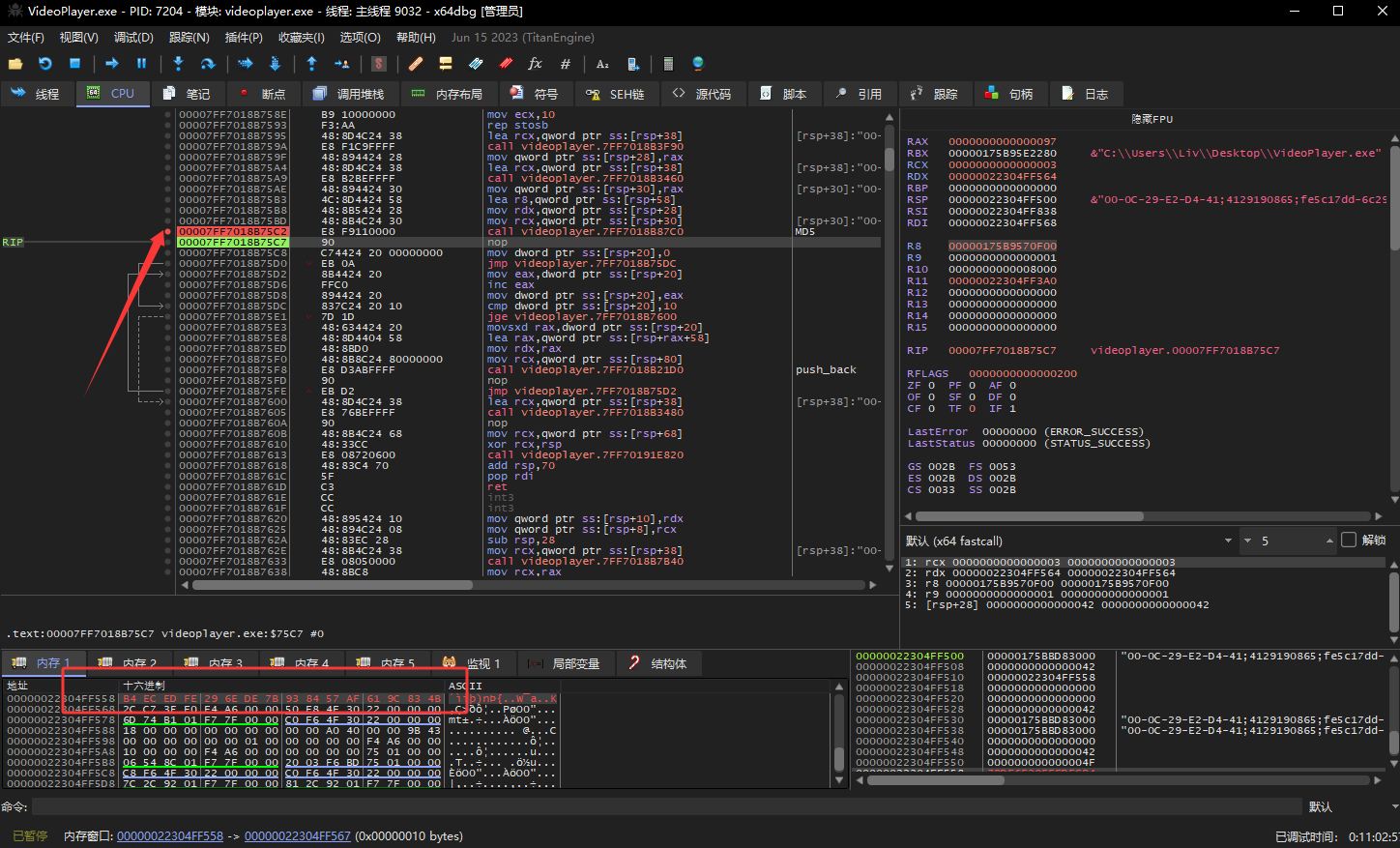1400x848 pixels.
Task: Click the step over curved arrow icon
Action: pyautogui.click(x=208, y=64)
